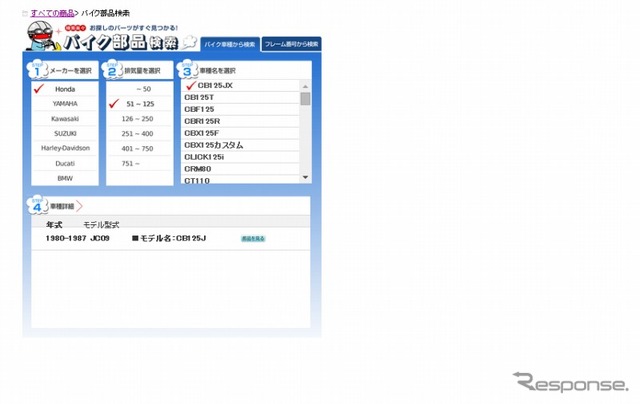Select Ducati as the maker
640x404 pixels.
coord(65,163)
